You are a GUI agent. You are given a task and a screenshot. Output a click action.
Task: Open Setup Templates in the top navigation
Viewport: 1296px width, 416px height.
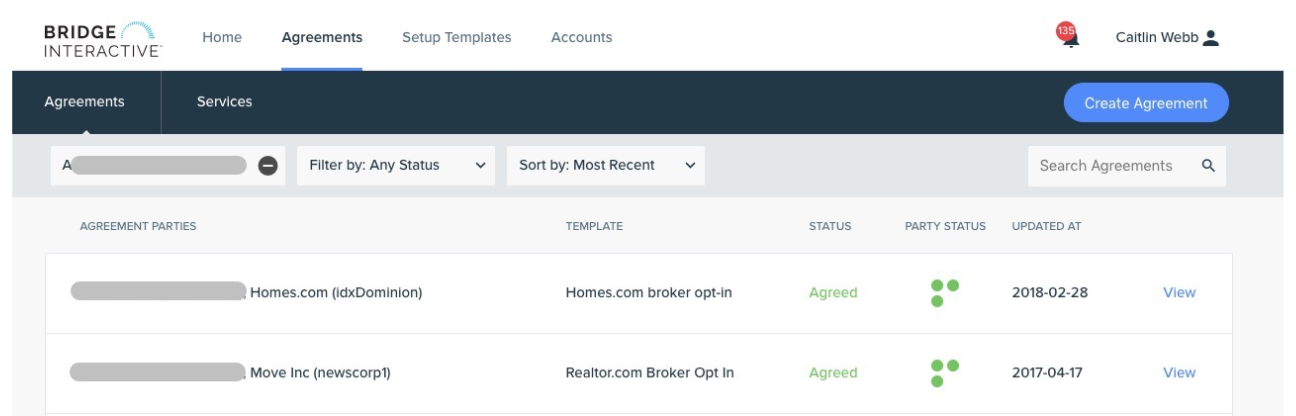pyautogui.click(x=456, y=37)
